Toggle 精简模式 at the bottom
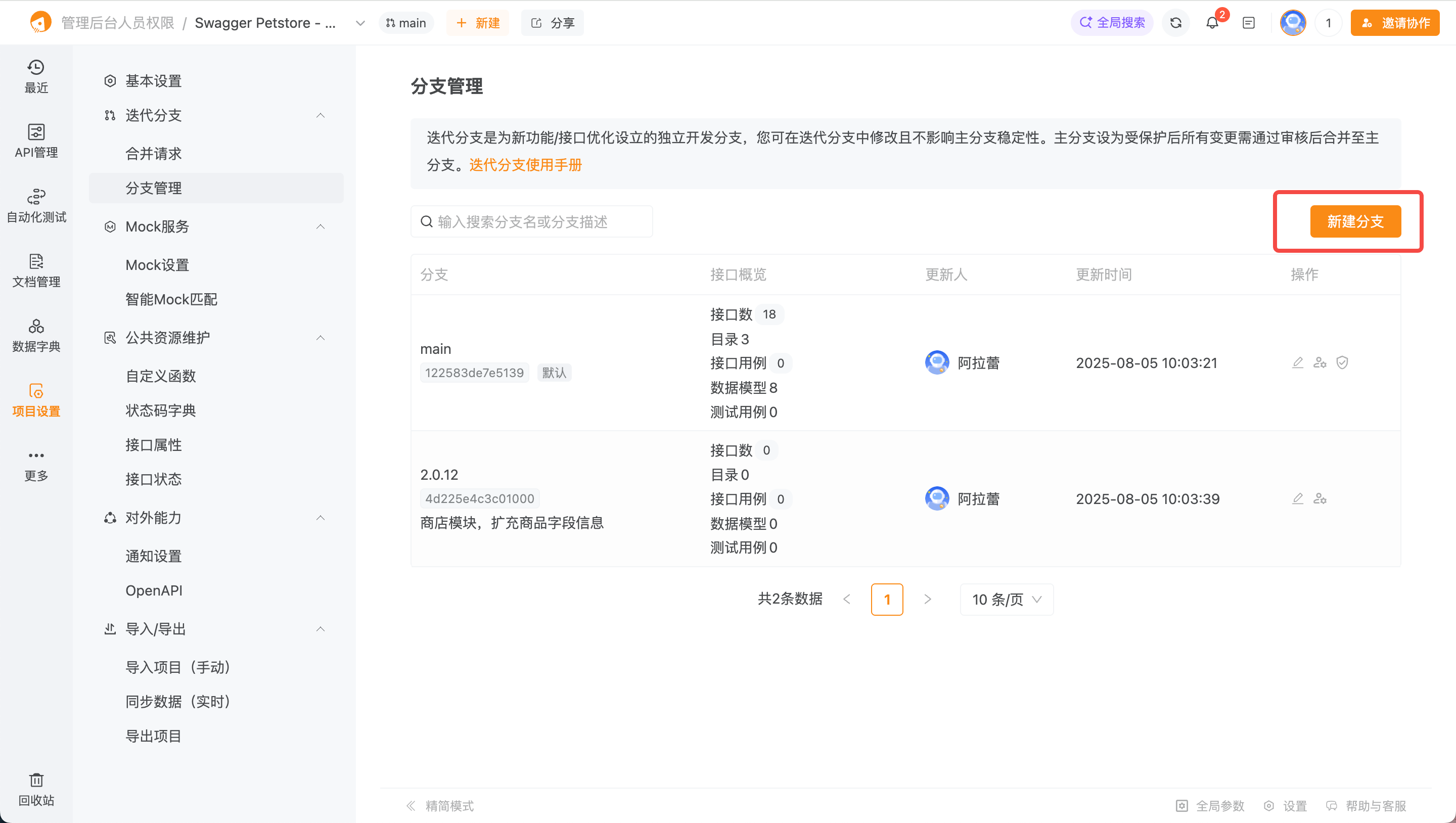Screen dimensions: 1456x823 point(440,805)
